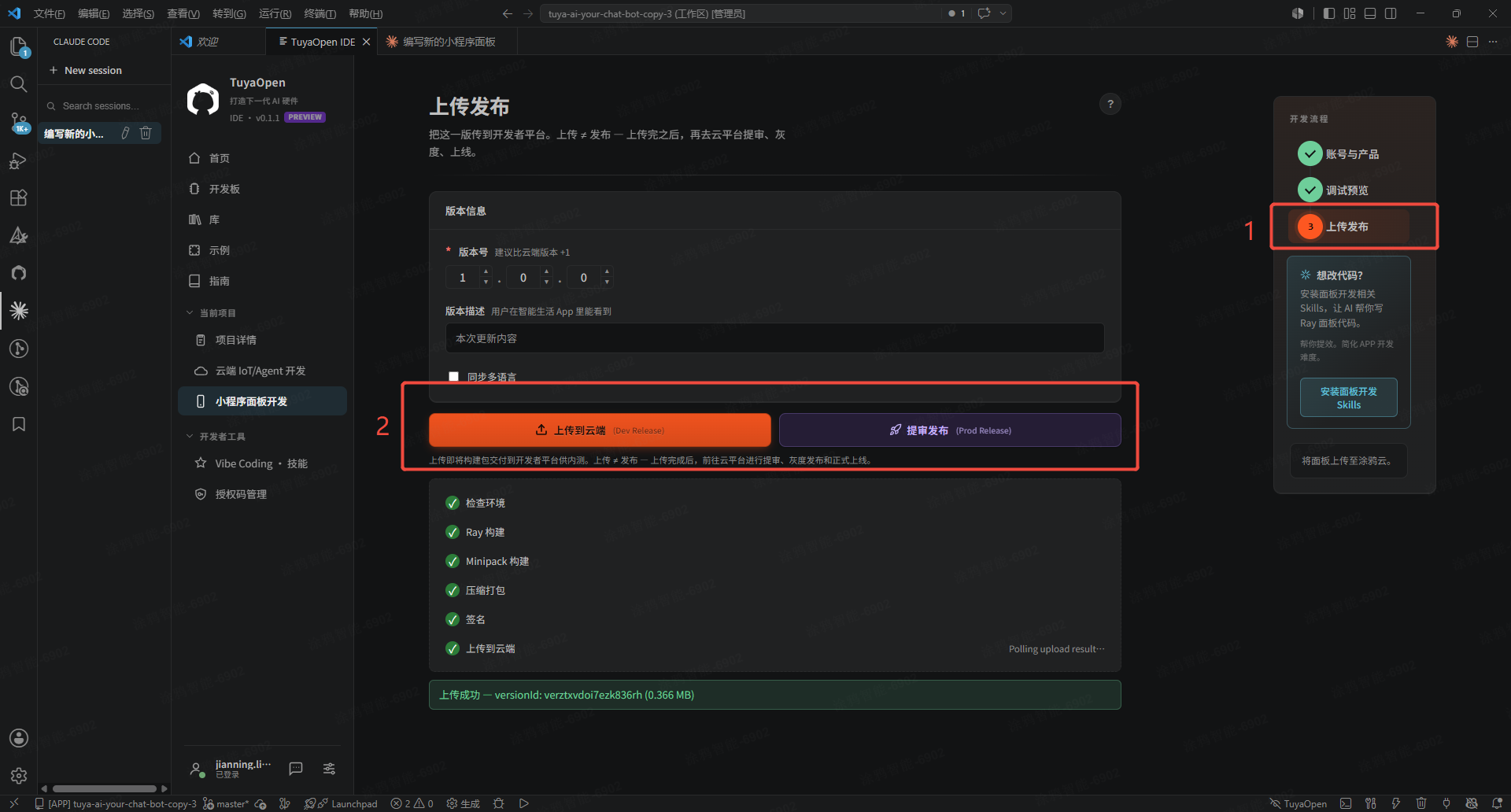Decrease the minor version number stepper

pyautogui.click(x=546, y=282)
